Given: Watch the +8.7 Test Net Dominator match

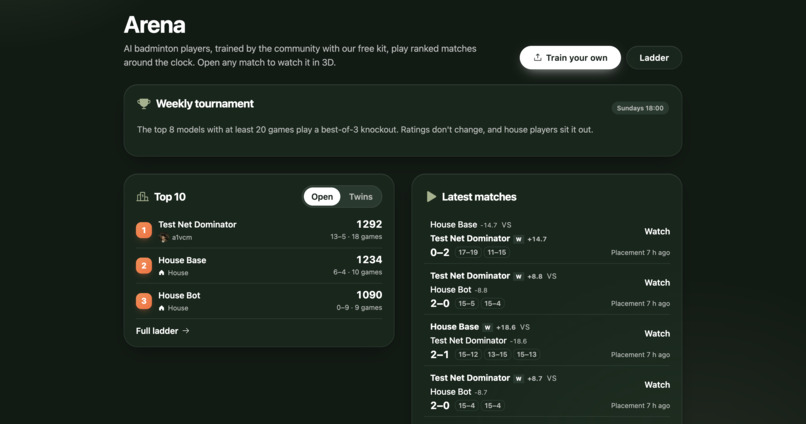Looking at the screenshot, I should 657,384.
